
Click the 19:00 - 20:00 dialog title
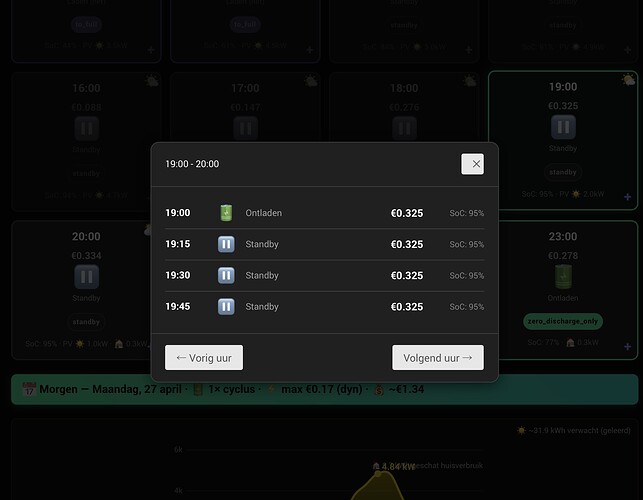(x=192, y=164)
